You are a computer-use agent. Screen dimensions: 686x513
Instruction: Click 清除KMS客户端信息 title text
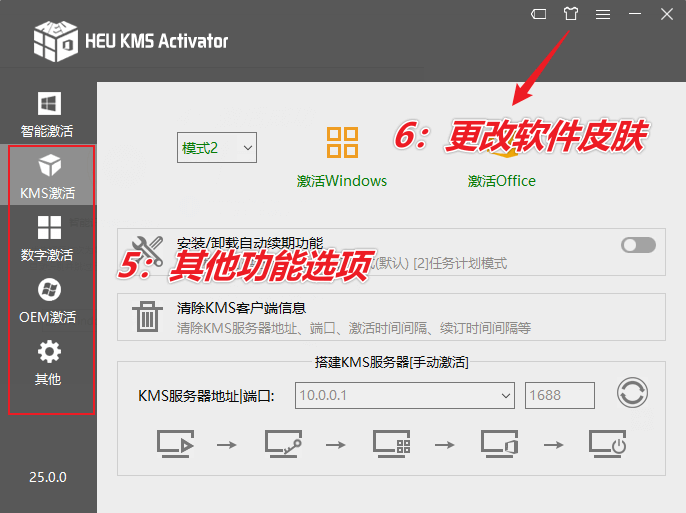pos(242,308)
